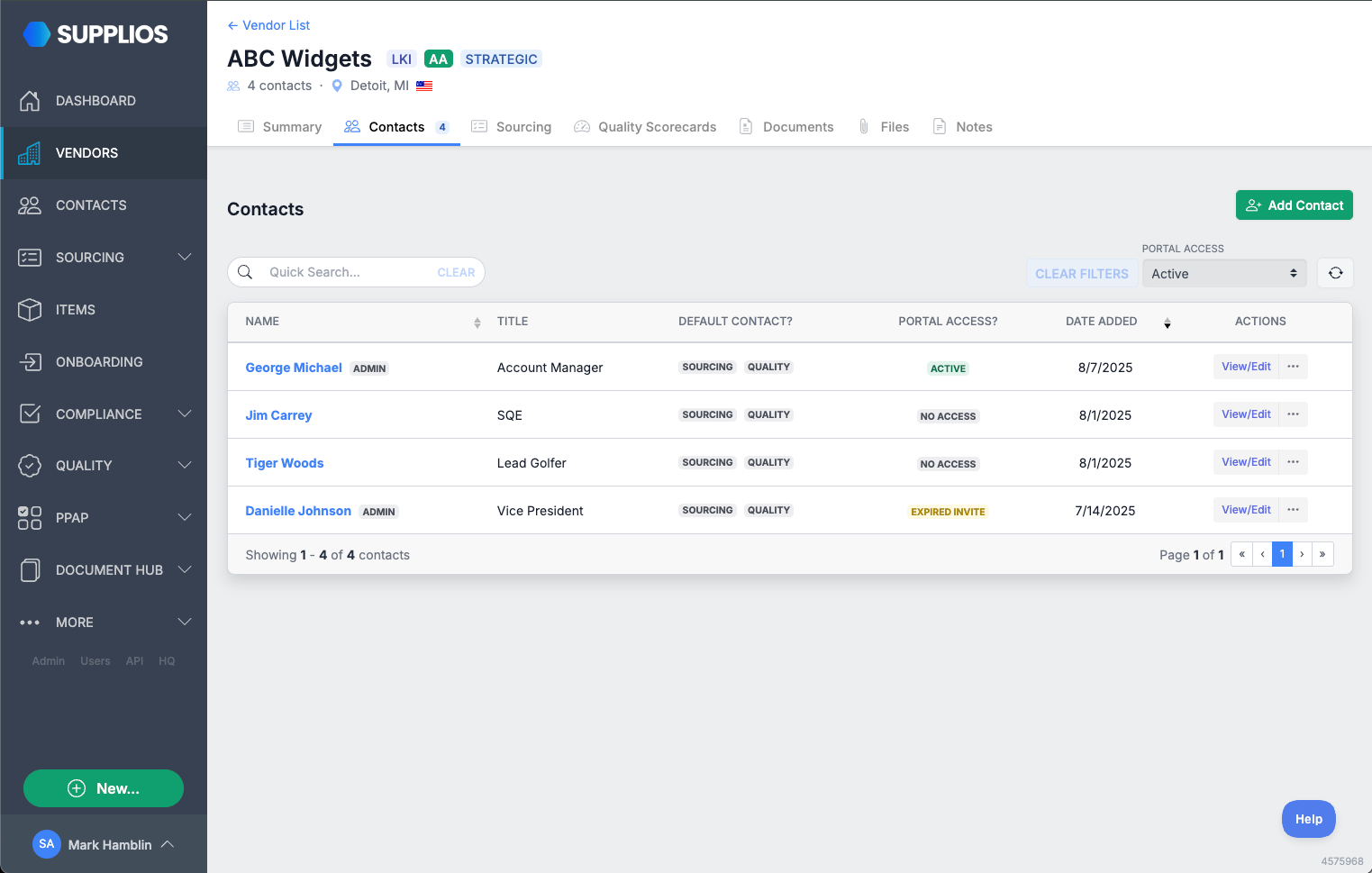
Task: Open Danielle Johnson contact link
Action: click(x=298, y=511)
